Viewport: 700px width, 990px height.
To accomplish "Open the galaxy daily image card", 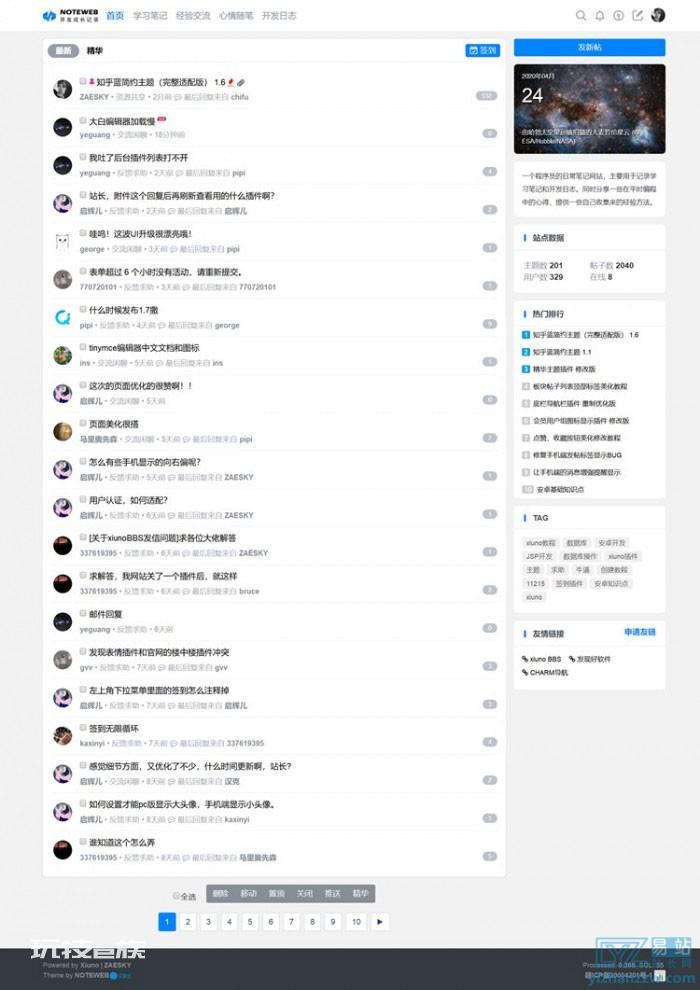I will [x=590, y=109].
